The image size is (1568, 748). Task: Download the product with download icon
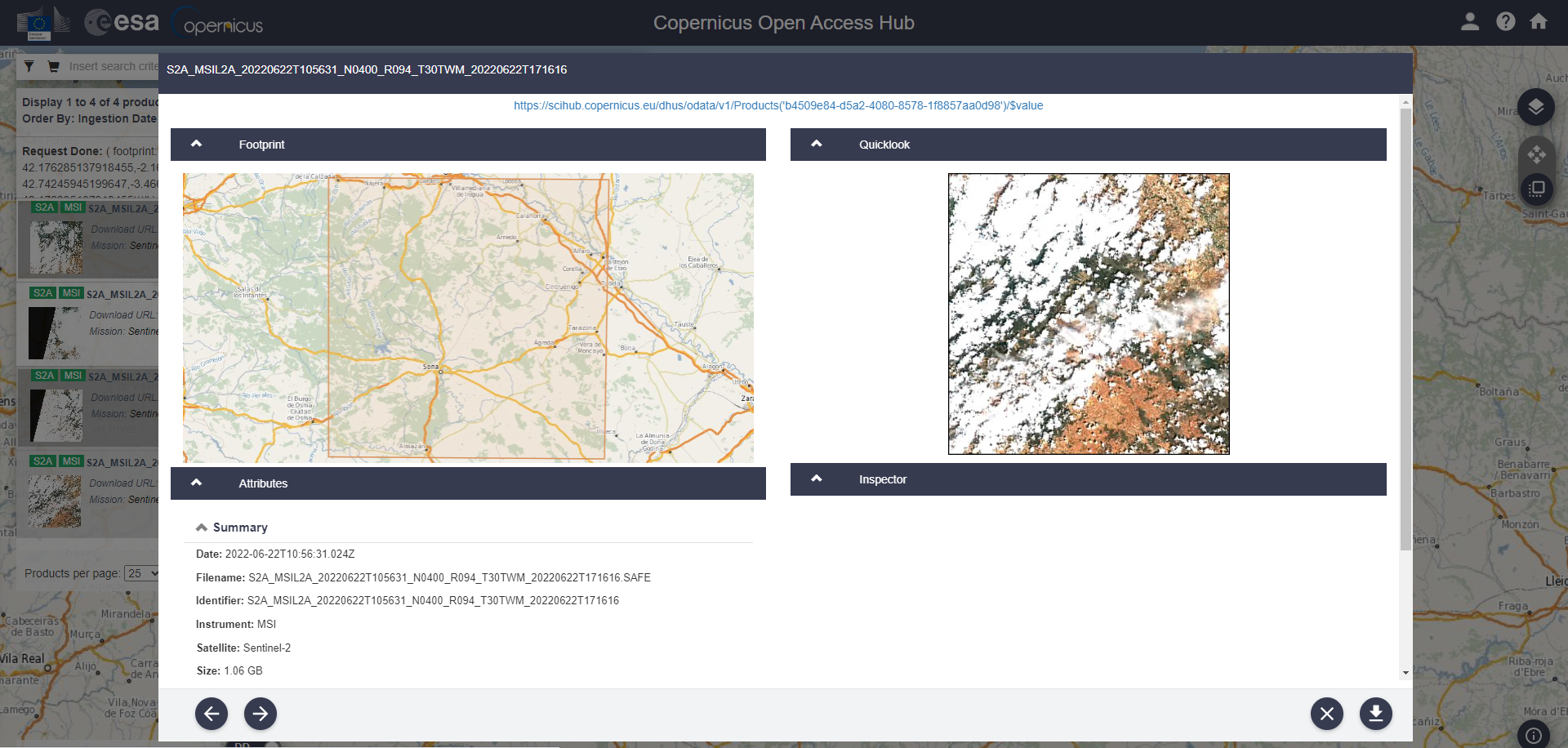(x=1375, y=714)
